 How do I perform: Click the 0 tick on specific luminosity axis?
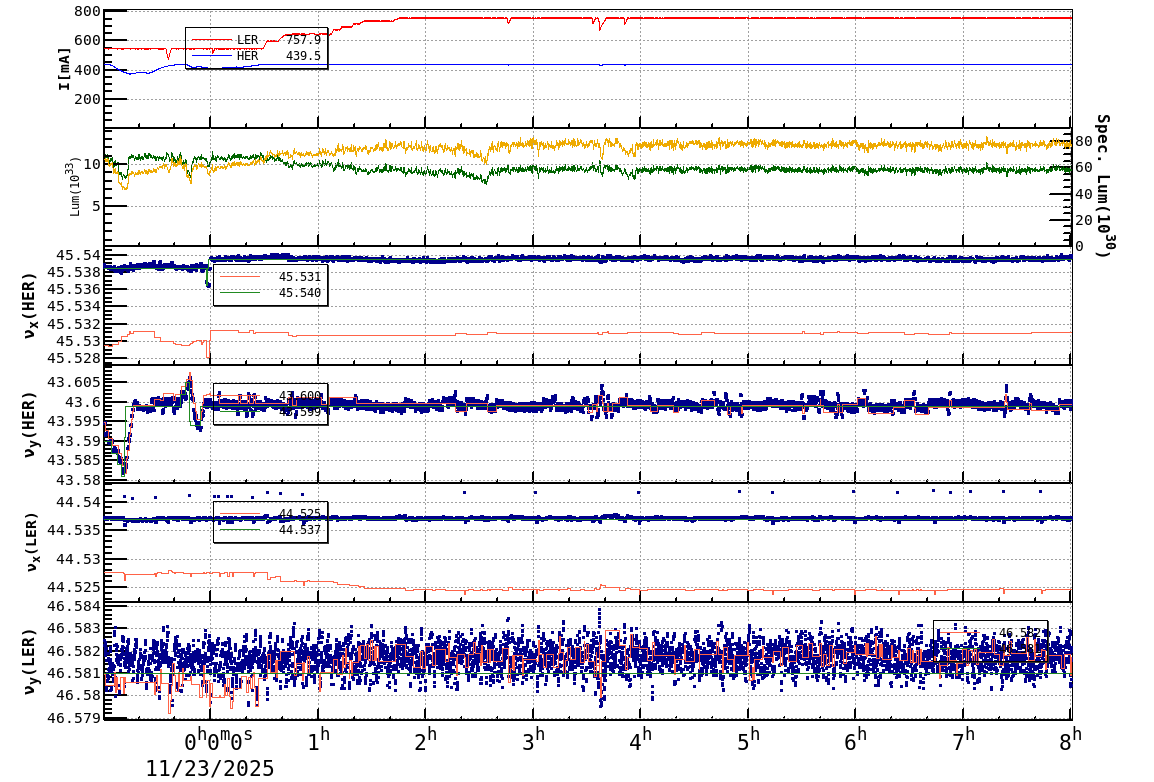1080,246
